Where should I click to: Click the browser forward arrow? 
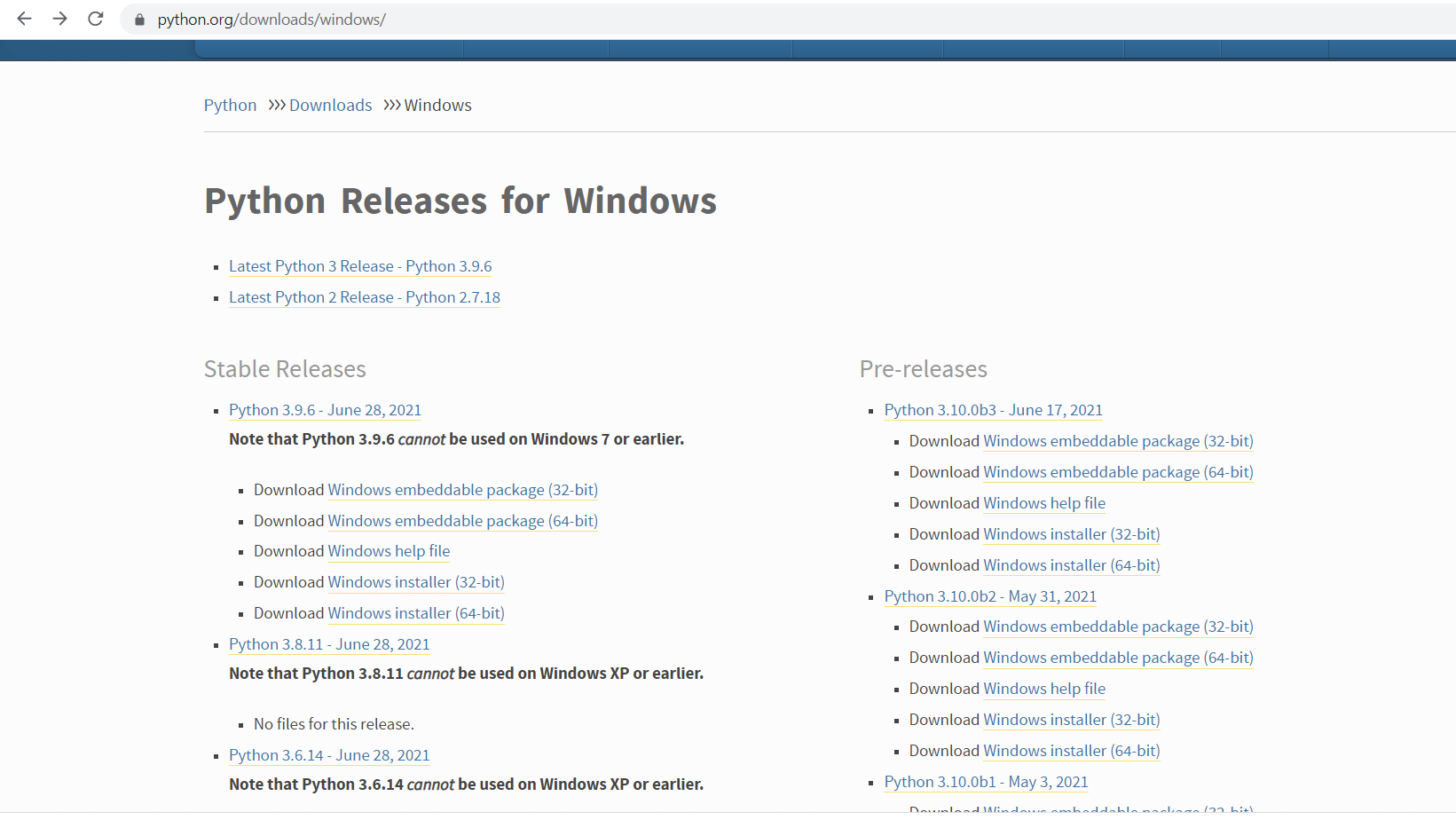(x=59, y=19)
